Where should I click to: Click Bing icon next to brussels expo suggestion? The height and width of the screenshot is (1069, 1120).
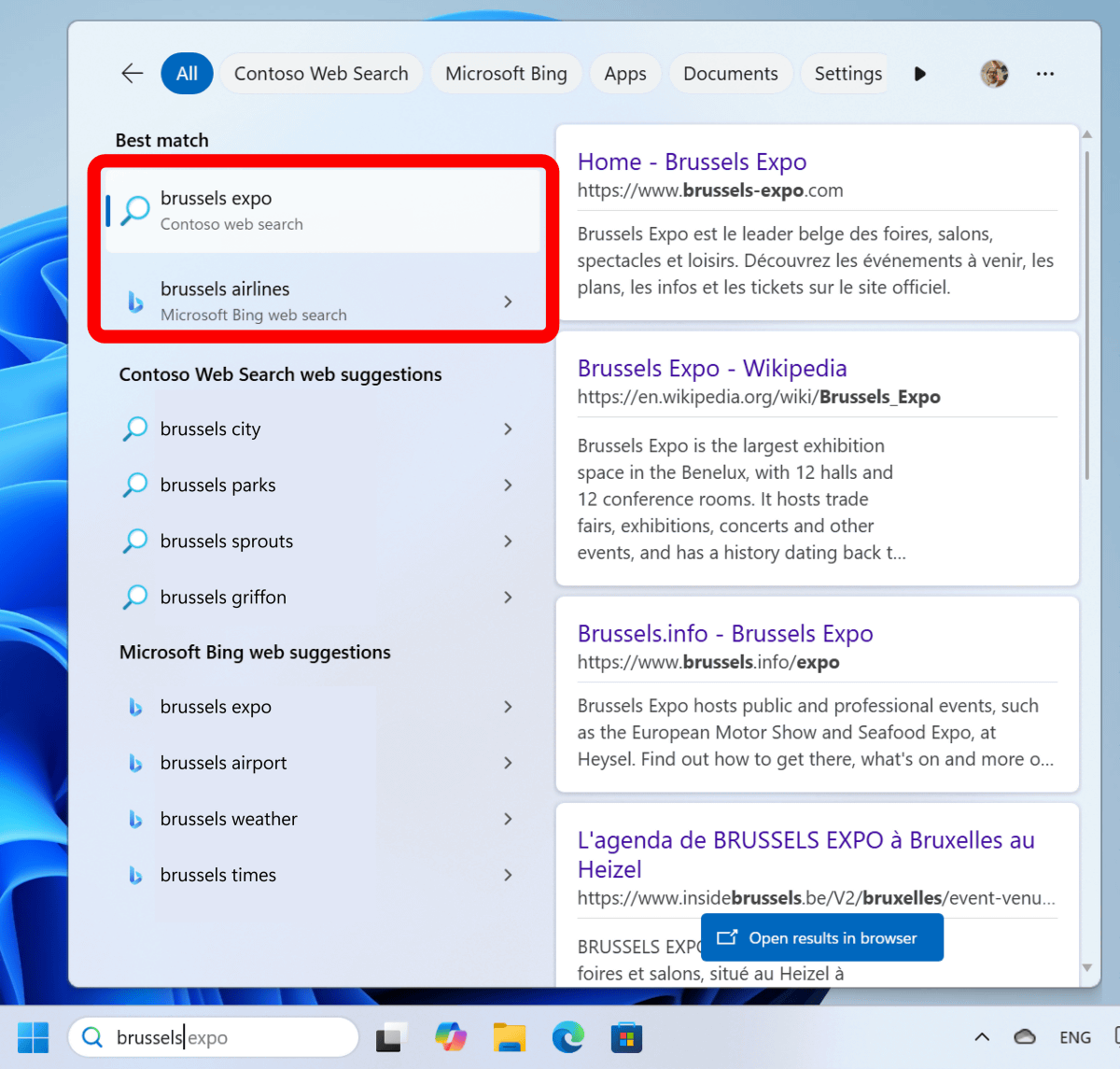(x=136, y=708)
